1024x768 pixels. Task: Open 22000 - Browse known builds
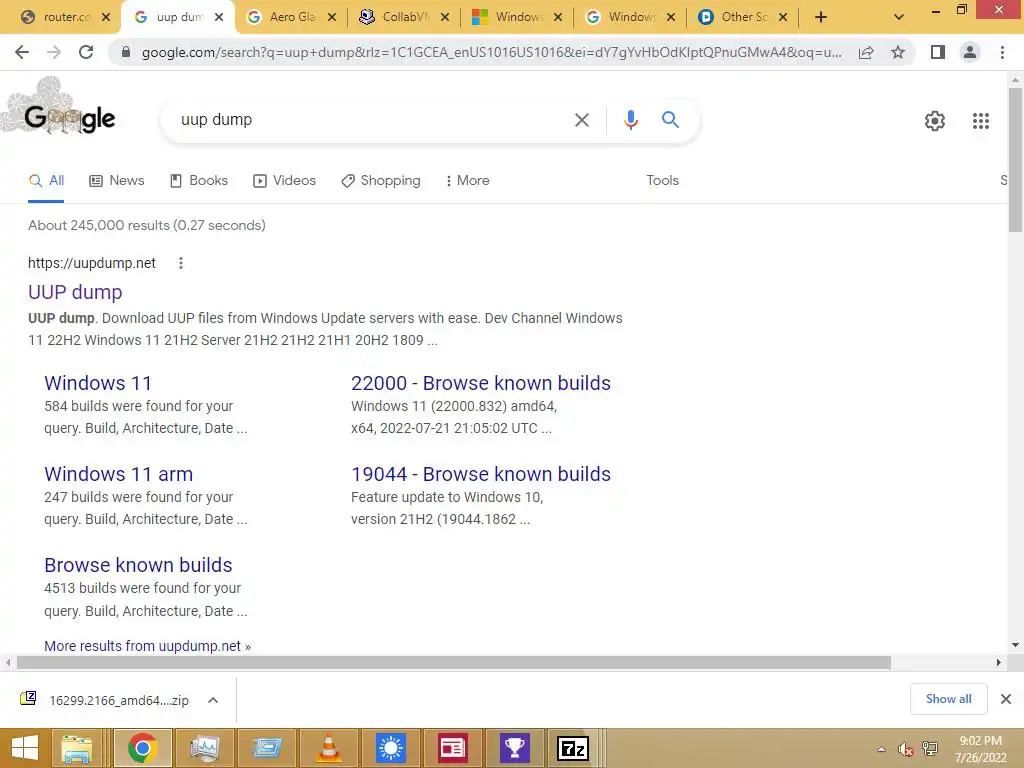pos(481,383)
